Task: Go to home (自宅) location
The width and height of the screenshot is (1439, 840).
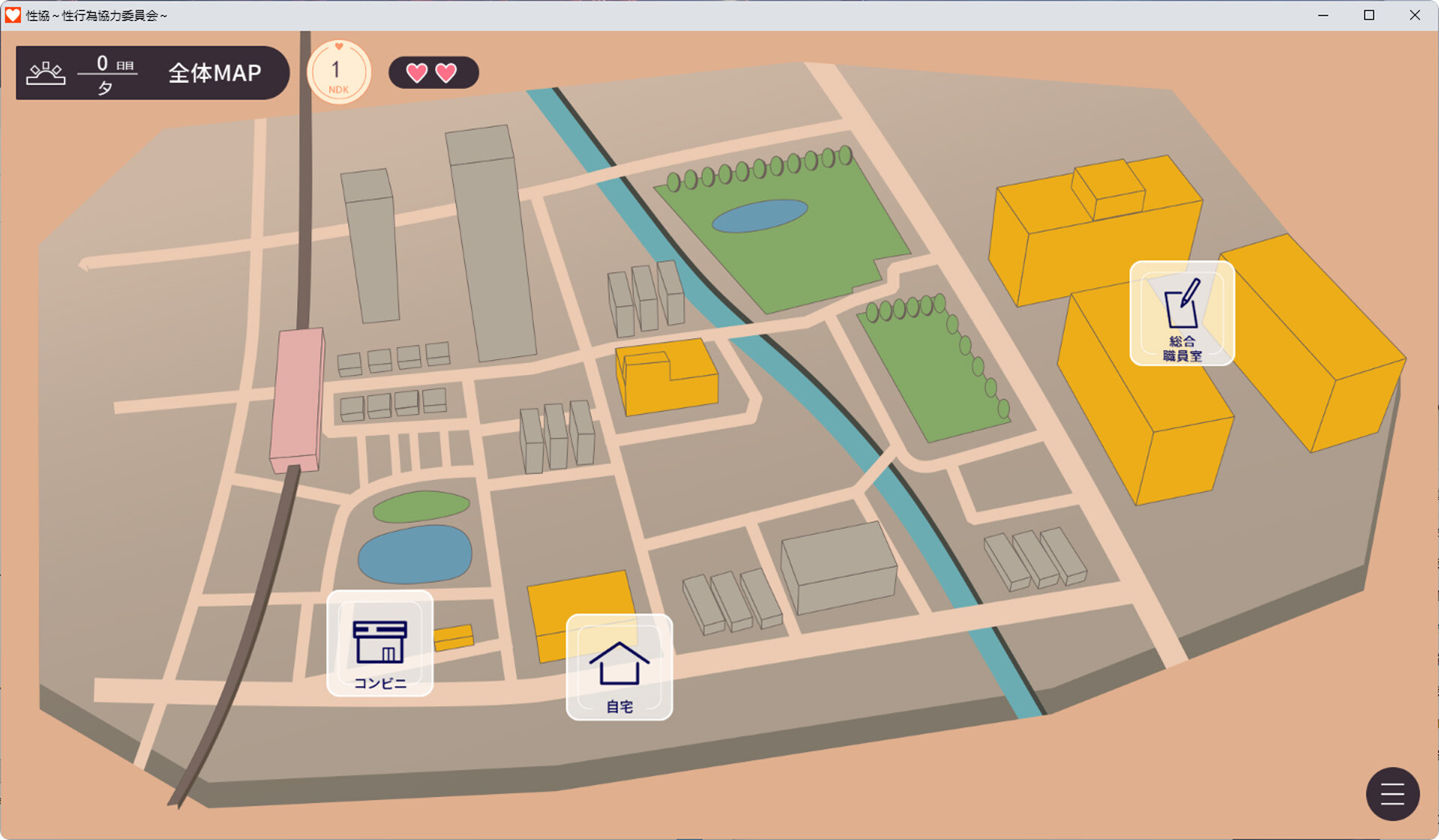Action: pyautogui.click(x=619, y=668)
